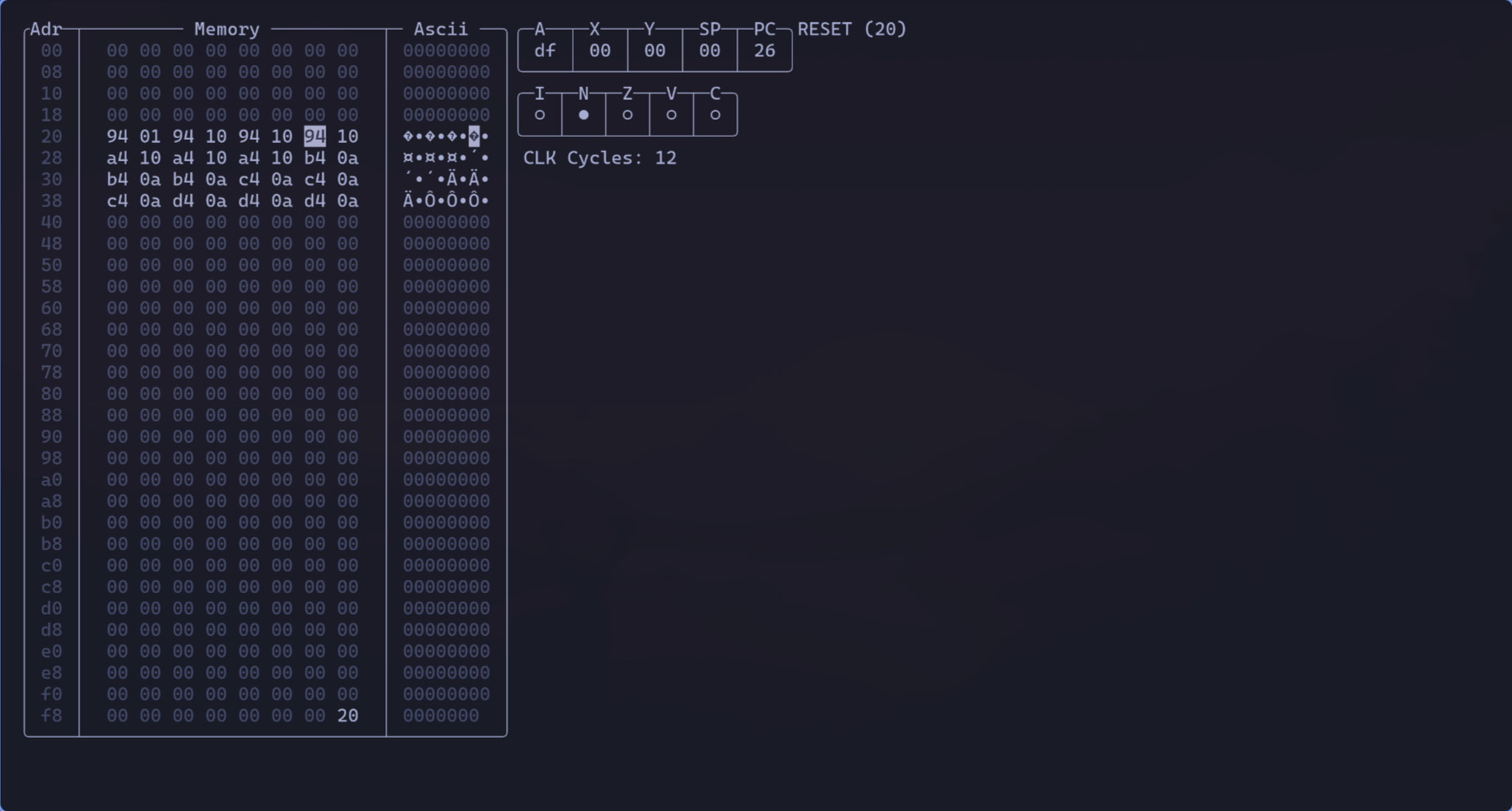This screenshot has height=811, width=1512.
Task: Click address label c8 in Adr column
Action: (x=52, y=587)
